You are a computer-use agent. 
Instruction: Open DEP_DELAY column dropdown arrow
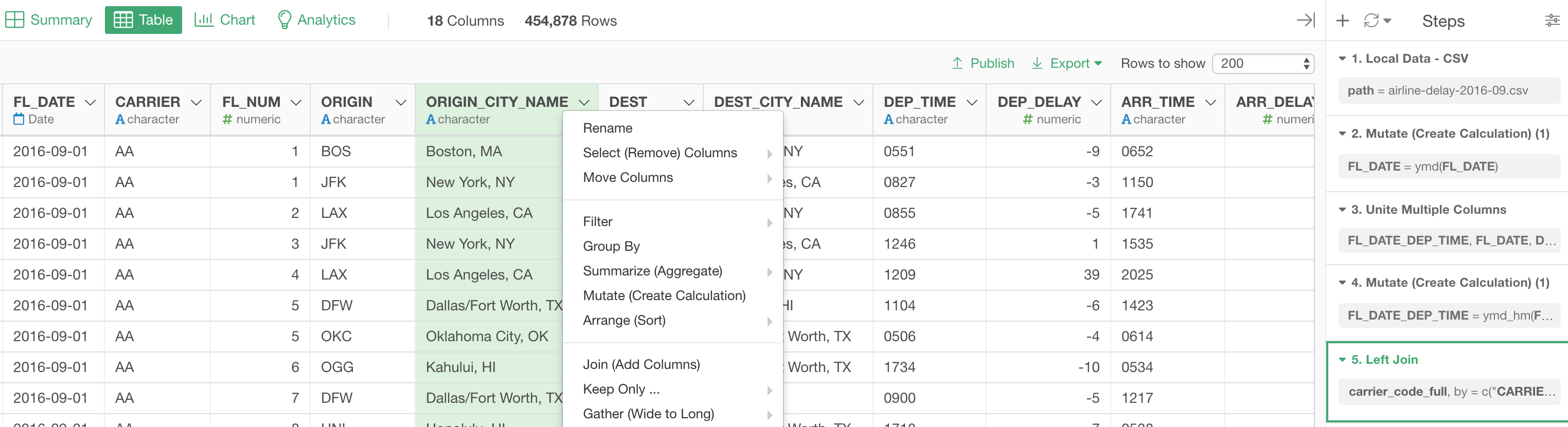click(1096, 103)
